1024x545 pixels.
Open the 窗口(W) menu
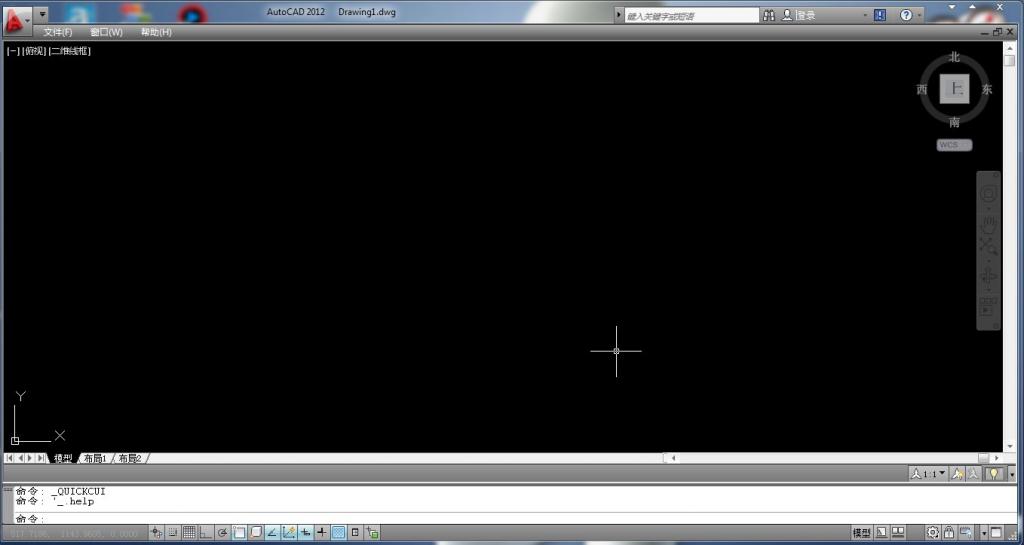pos(106,32)
